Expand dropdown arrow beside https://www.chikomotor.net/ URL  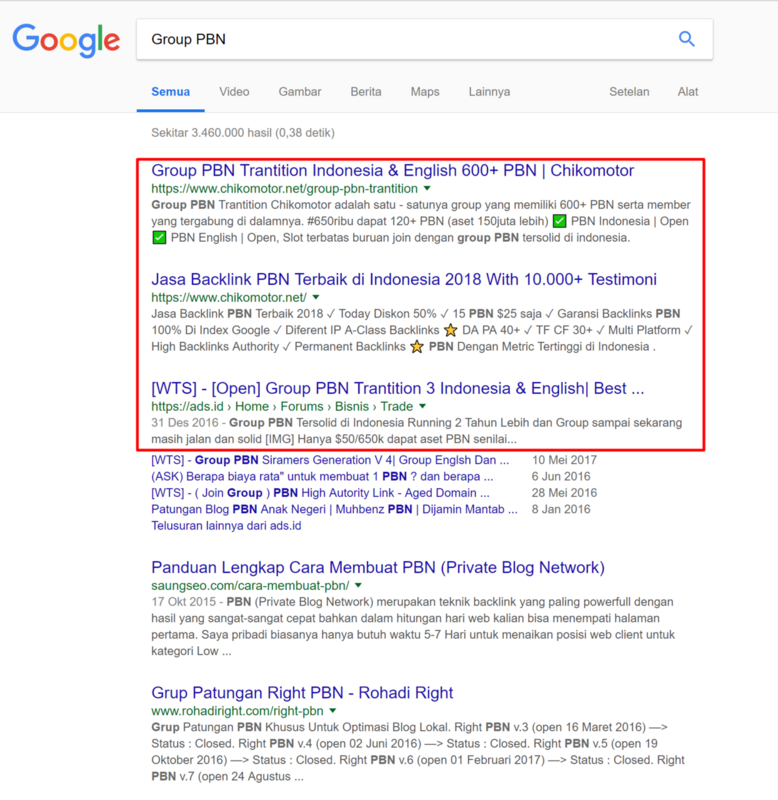pyautogui.click(x=316, y=297)
